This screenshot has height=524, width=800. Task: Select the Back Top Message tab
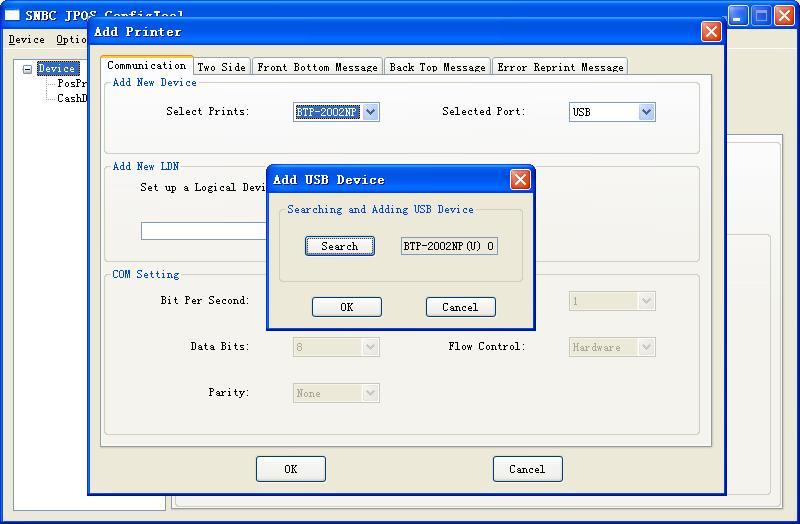tap(437, 67)
